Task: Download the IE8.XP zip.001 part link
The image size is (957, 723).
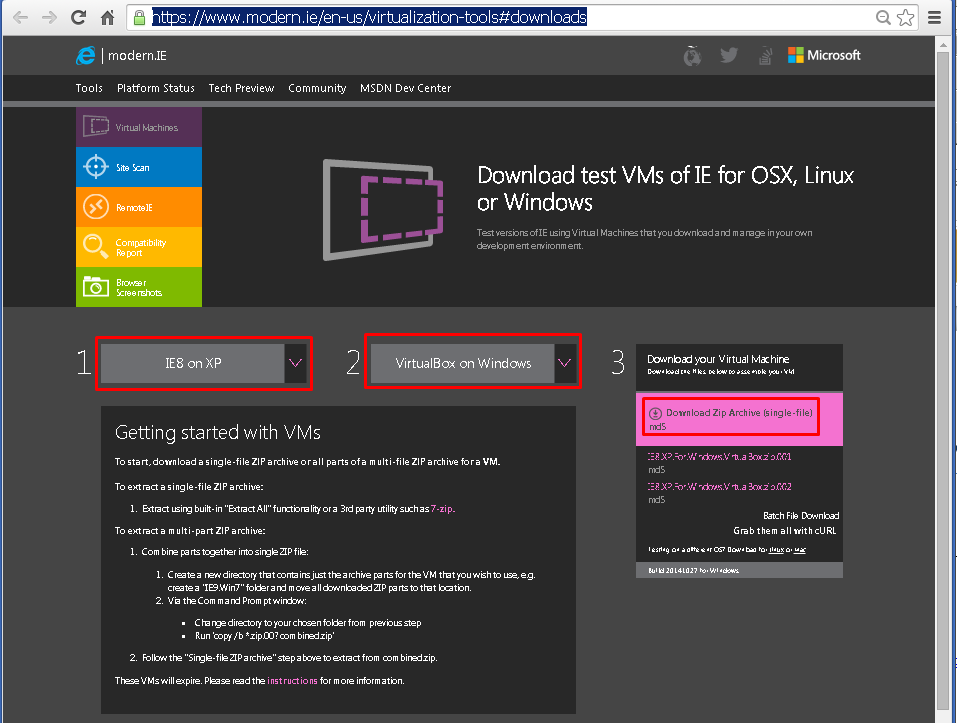Action: (x=720, y=456)
